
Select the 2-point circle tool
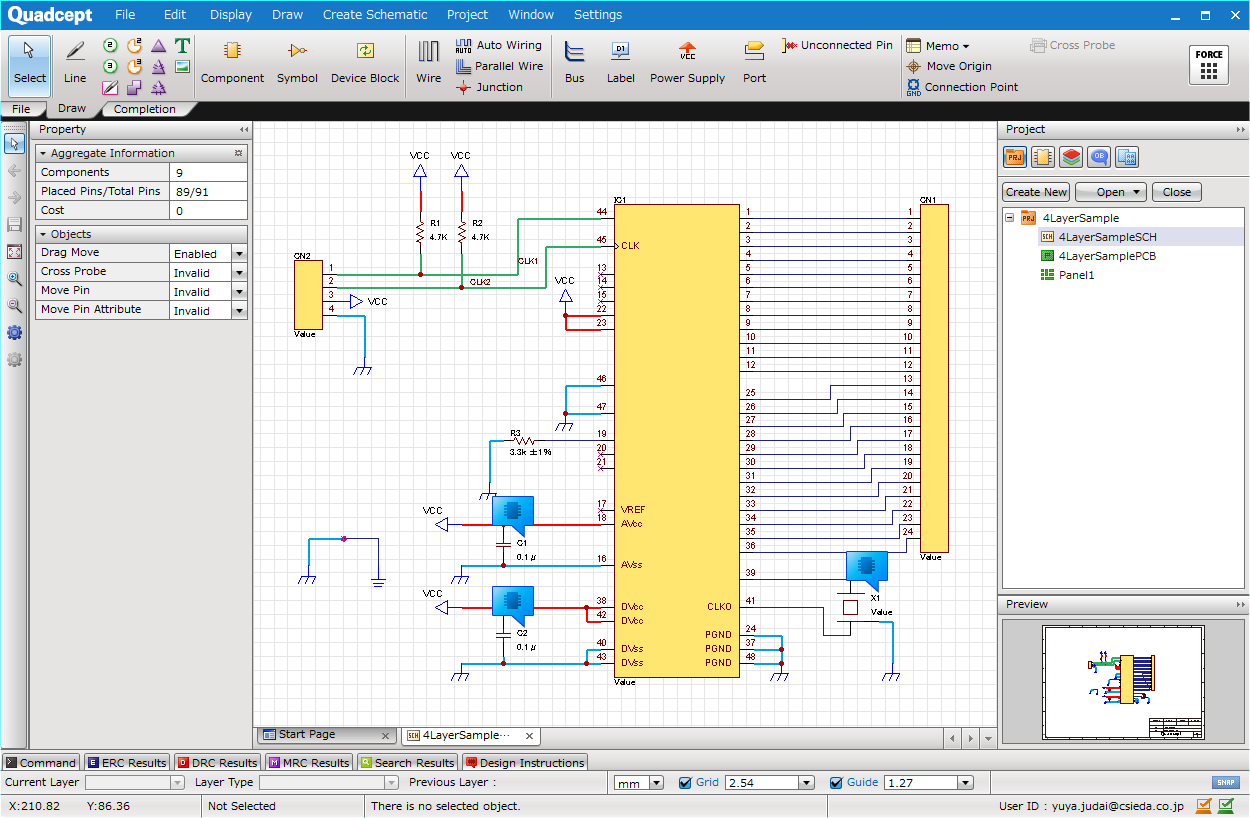click(110, 46)
